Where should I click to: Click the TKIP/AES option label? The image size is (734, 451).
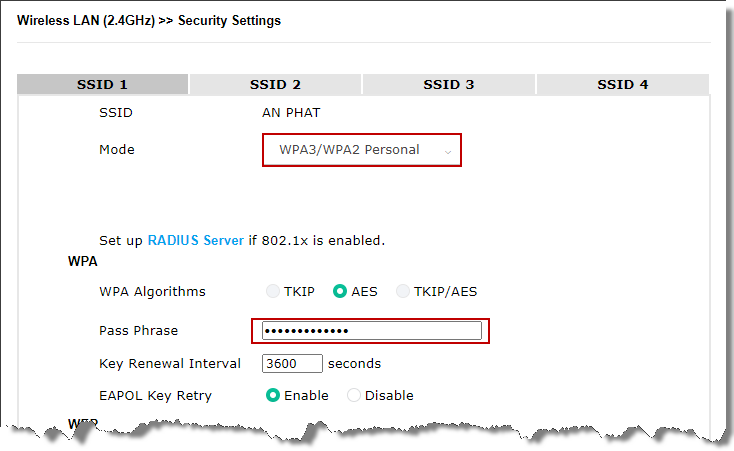[x=445, y=291]
